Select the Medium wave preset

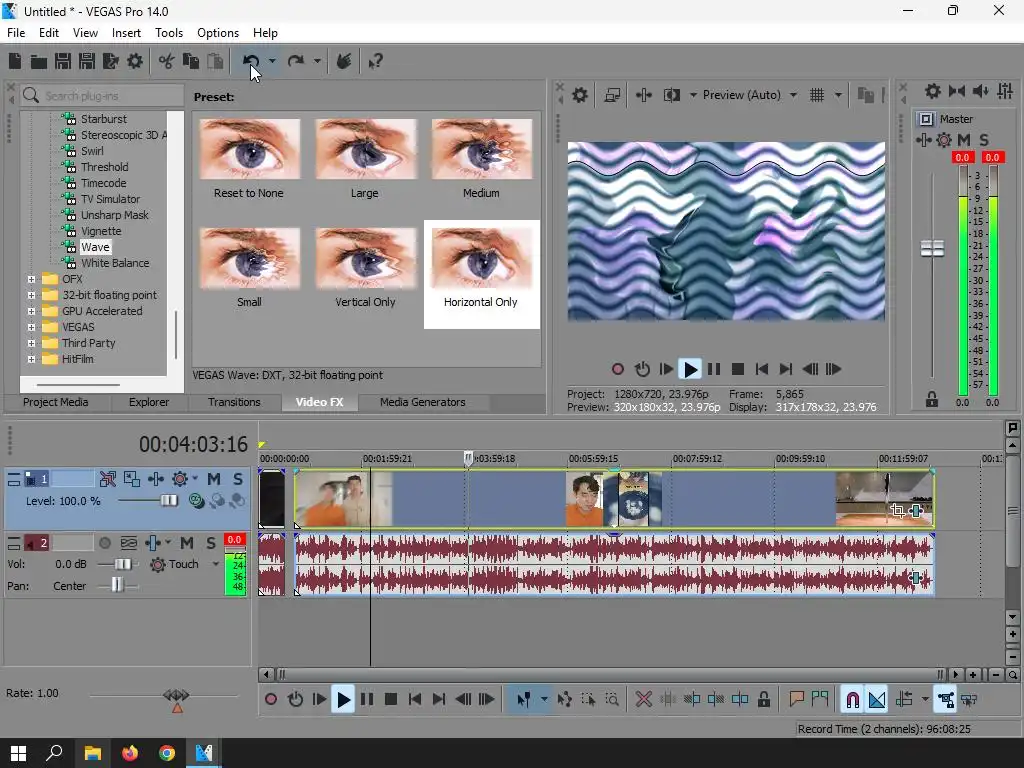[481, 159]
